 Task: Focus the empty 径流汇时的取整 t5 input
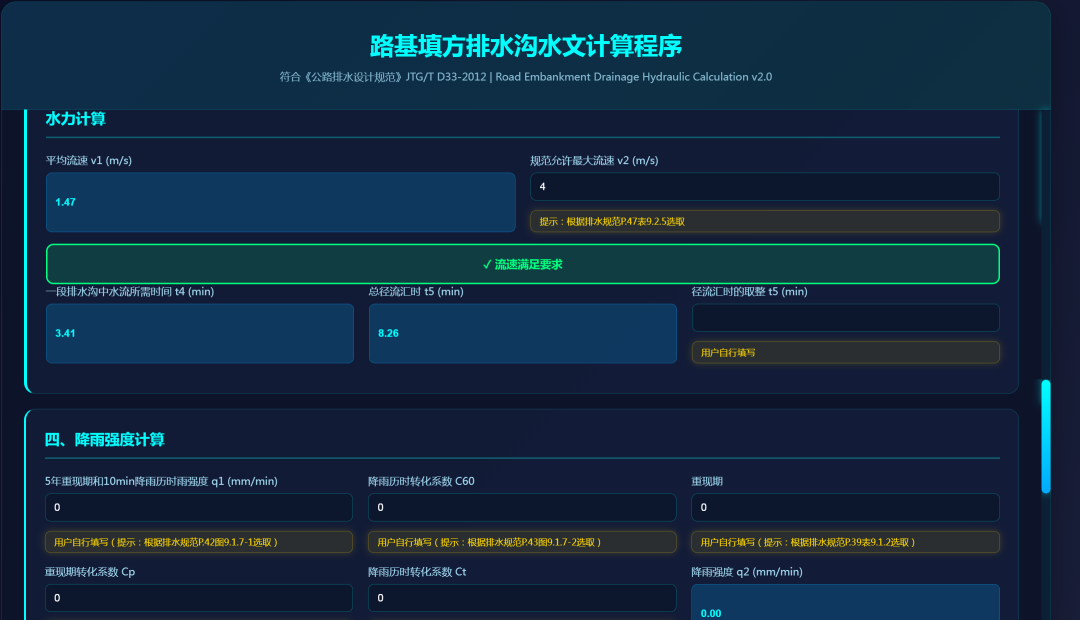click(x=845, y=318)
